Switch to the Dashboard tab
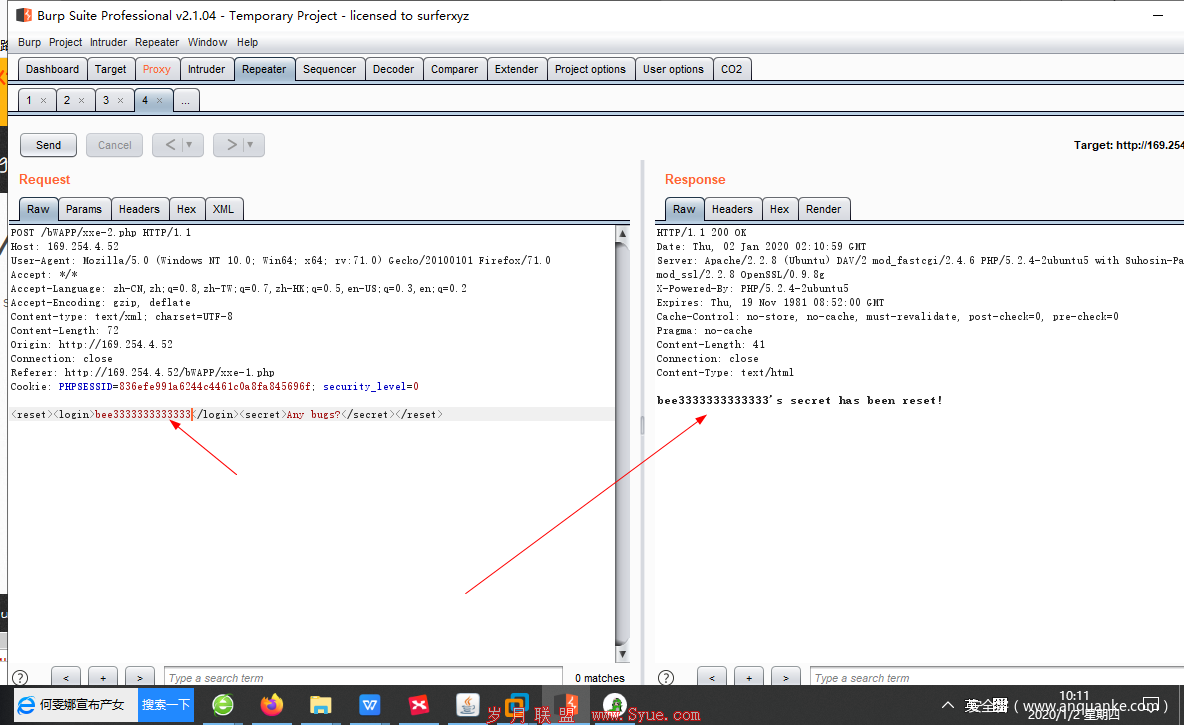 pos(52,69)
